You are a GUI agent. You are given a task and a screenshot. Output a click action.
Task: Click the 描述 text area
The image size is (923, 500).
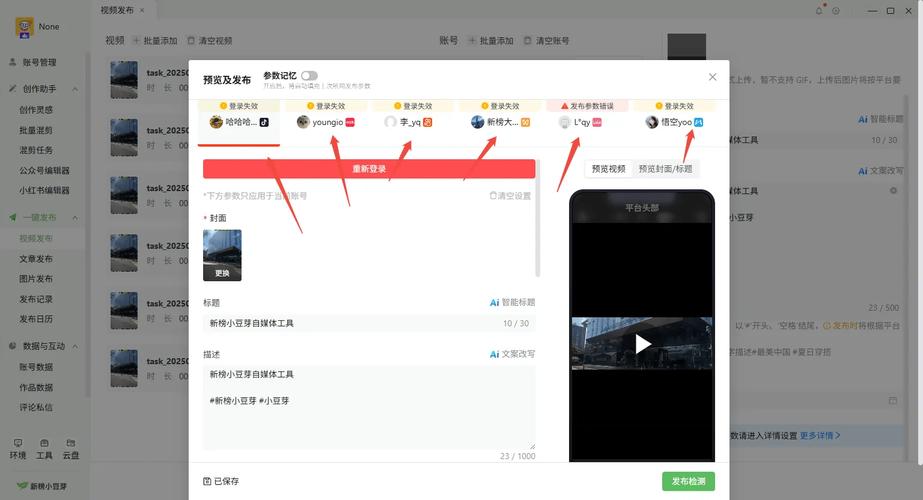[x=369, y=408]
